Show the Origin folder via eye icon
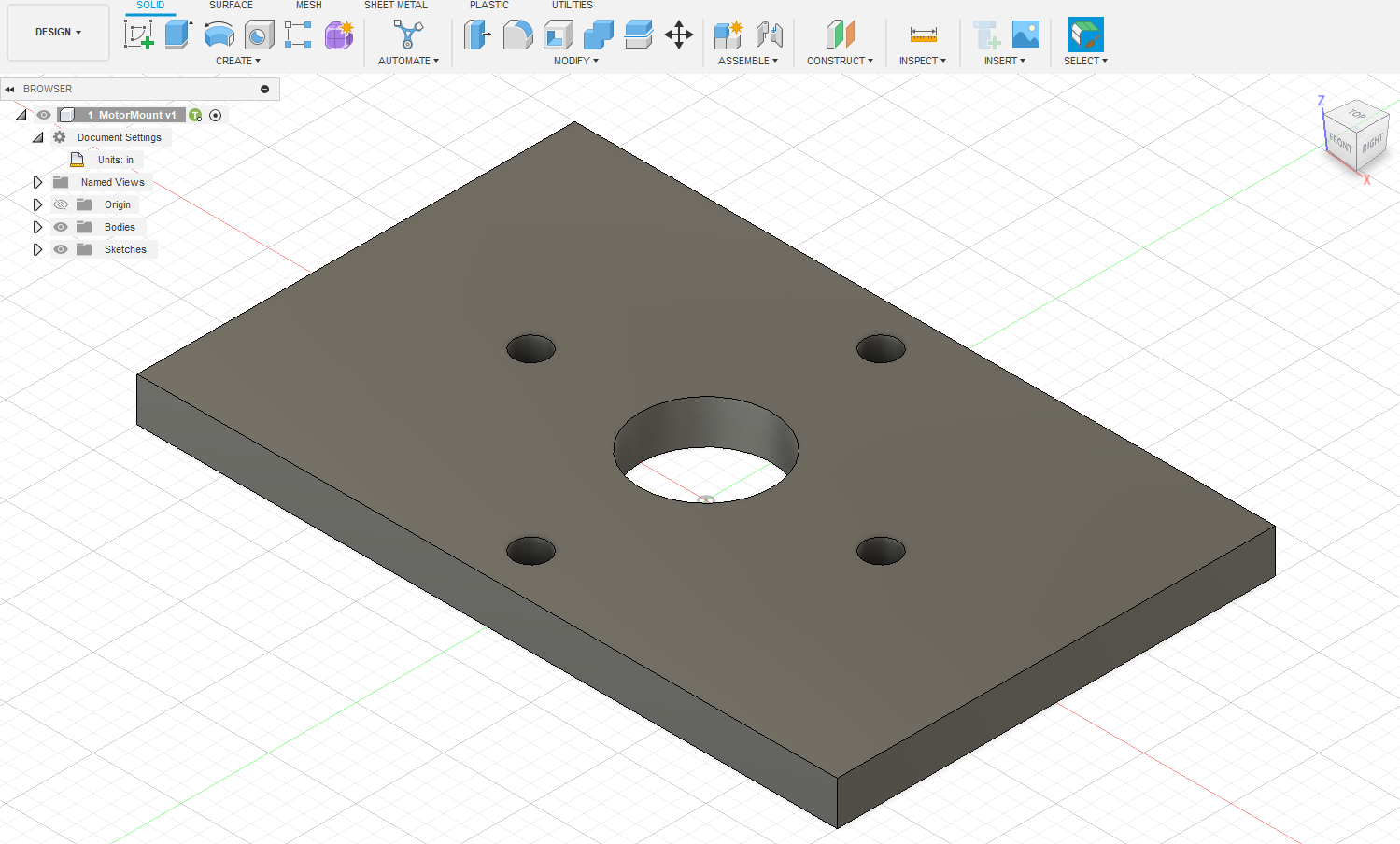 (x=61, y=204)
